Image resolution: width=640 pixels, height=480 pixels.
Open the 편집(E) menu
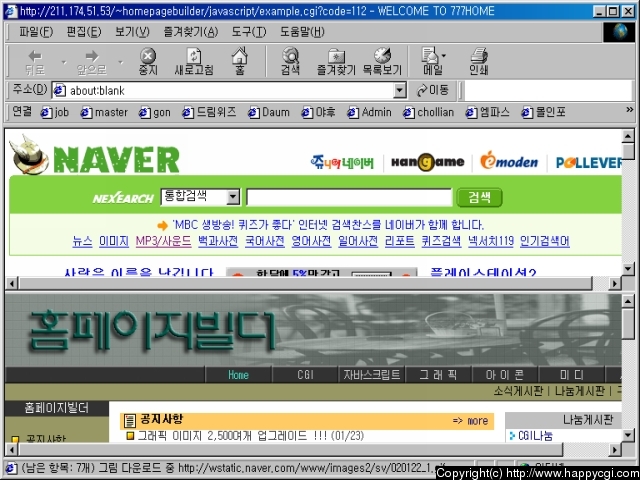point(84,32)
